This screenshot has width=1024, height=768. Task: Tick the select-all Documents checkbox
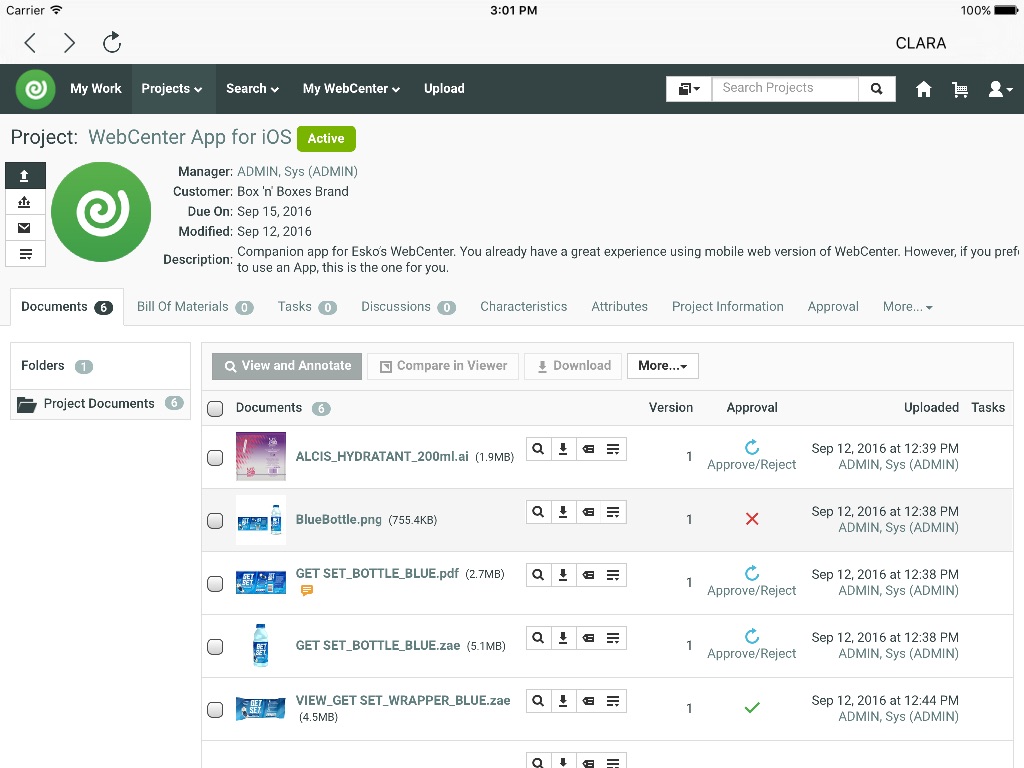215,409
